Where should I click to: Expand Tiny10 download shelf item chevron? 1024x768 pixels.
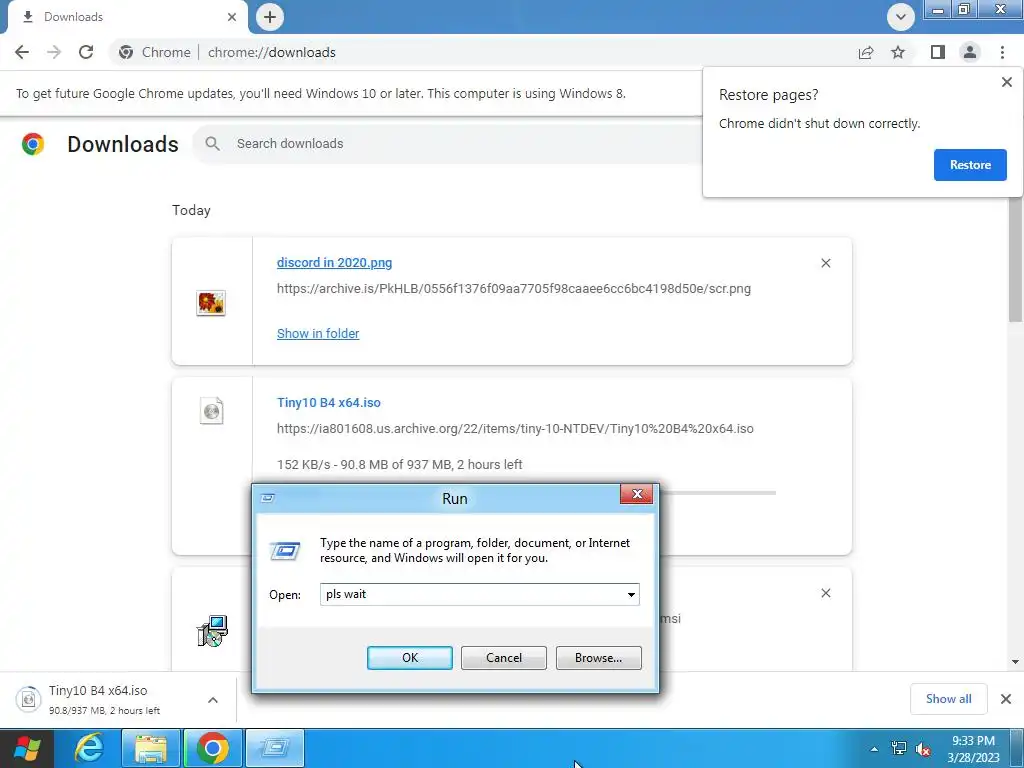tap(213, 700)
